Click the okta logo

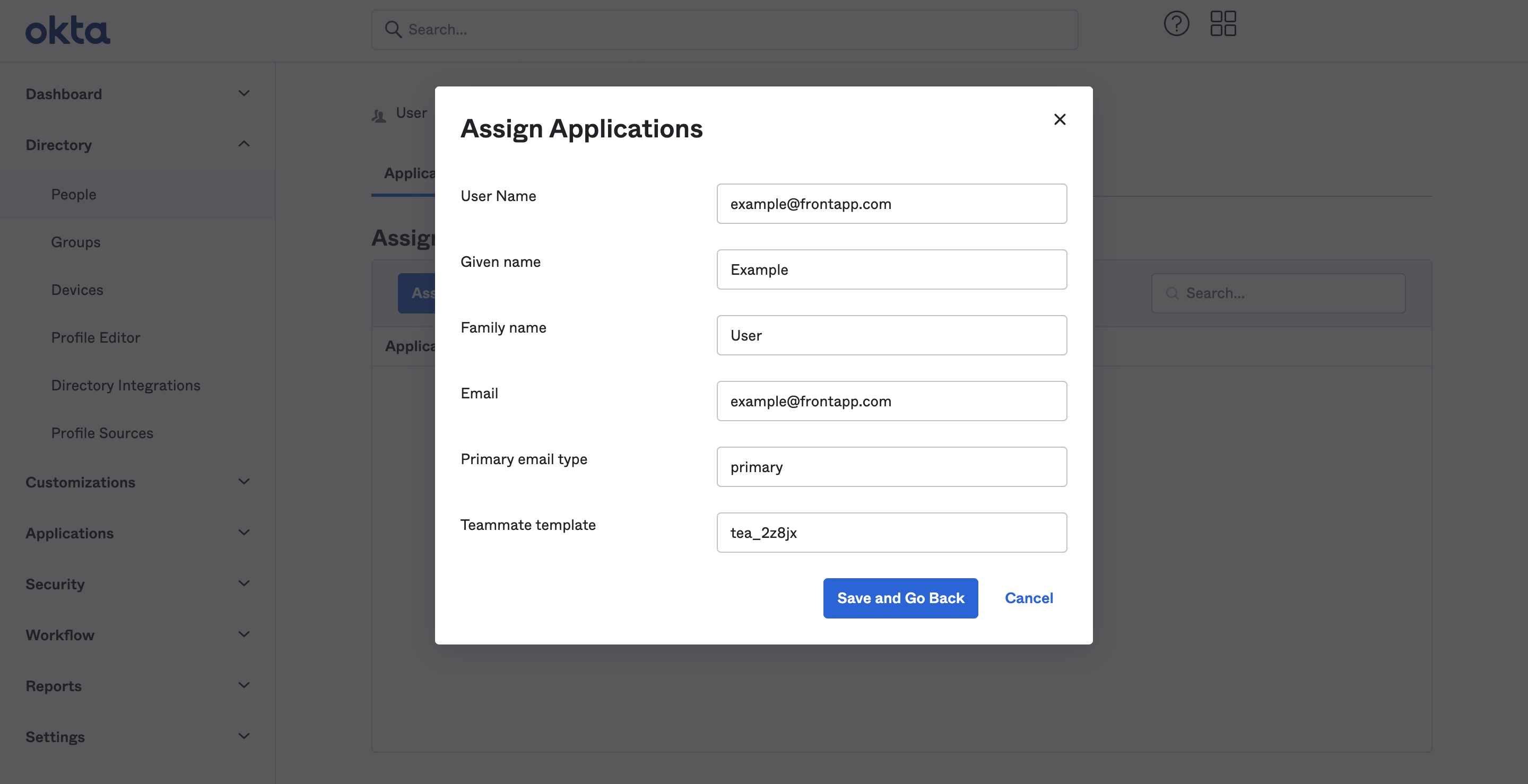tap(67, 30)
